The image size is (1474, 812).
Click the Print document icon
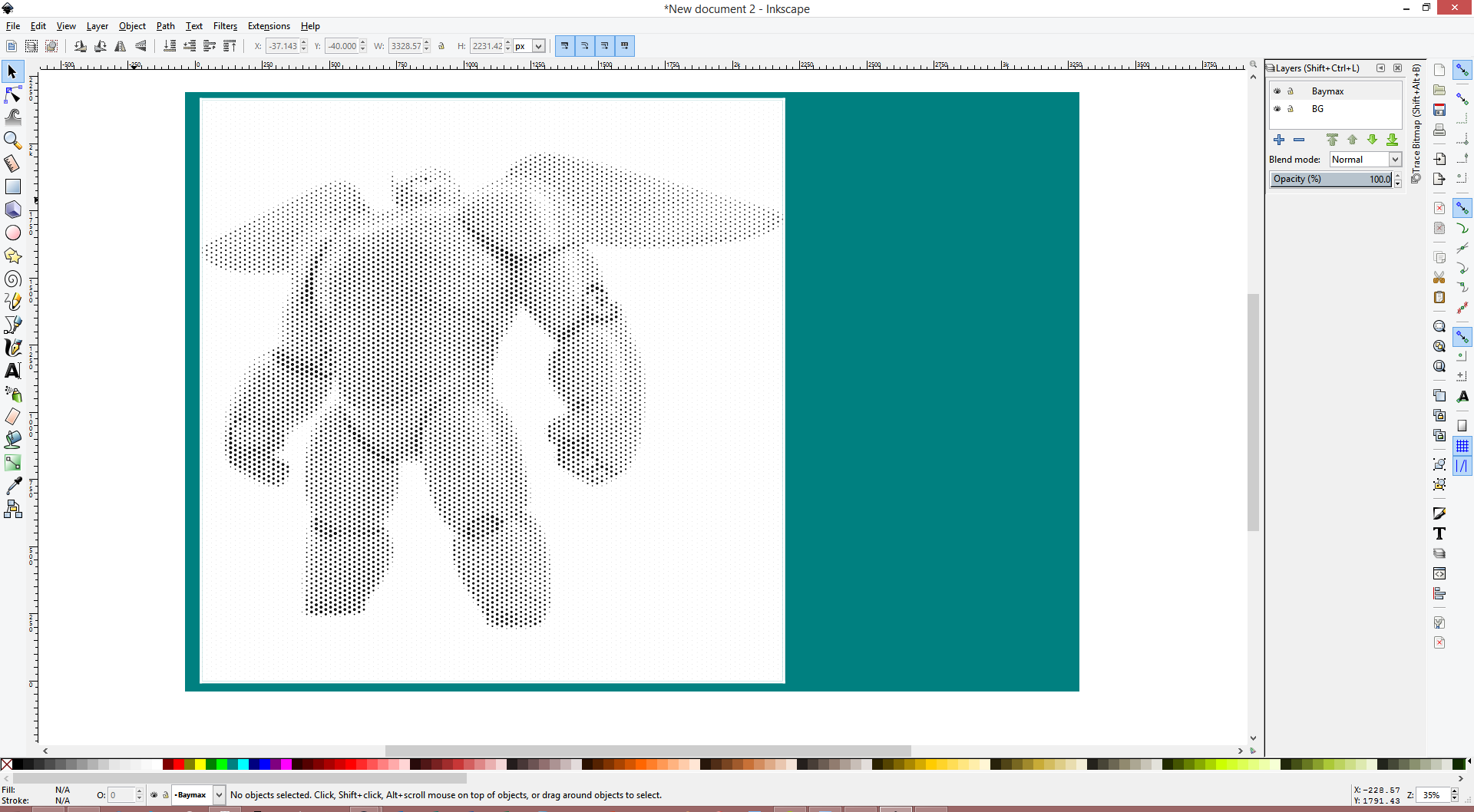(1439, 130)
